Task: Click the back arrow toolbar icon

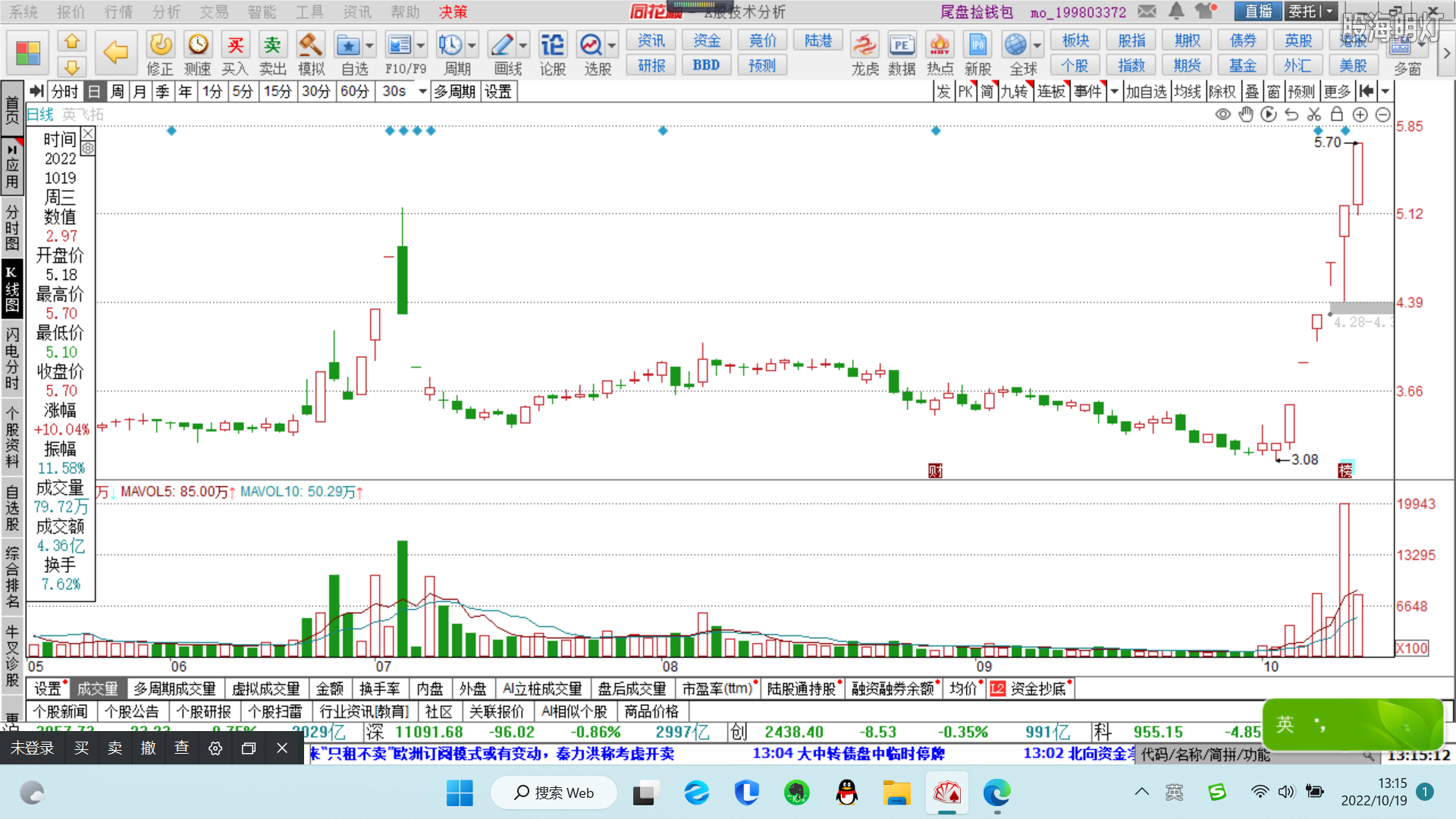Action: pos(115,52)
